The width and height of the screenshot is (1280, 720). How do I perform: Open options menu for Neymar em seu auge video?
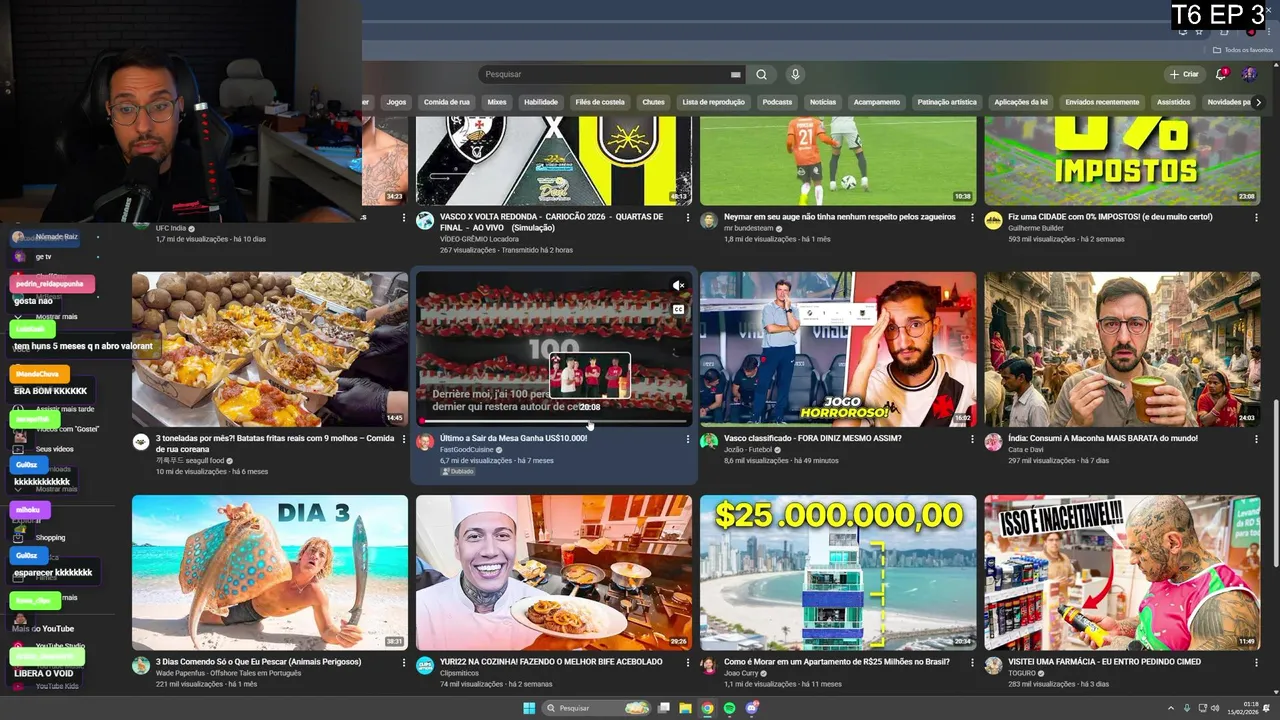point(972,217)
